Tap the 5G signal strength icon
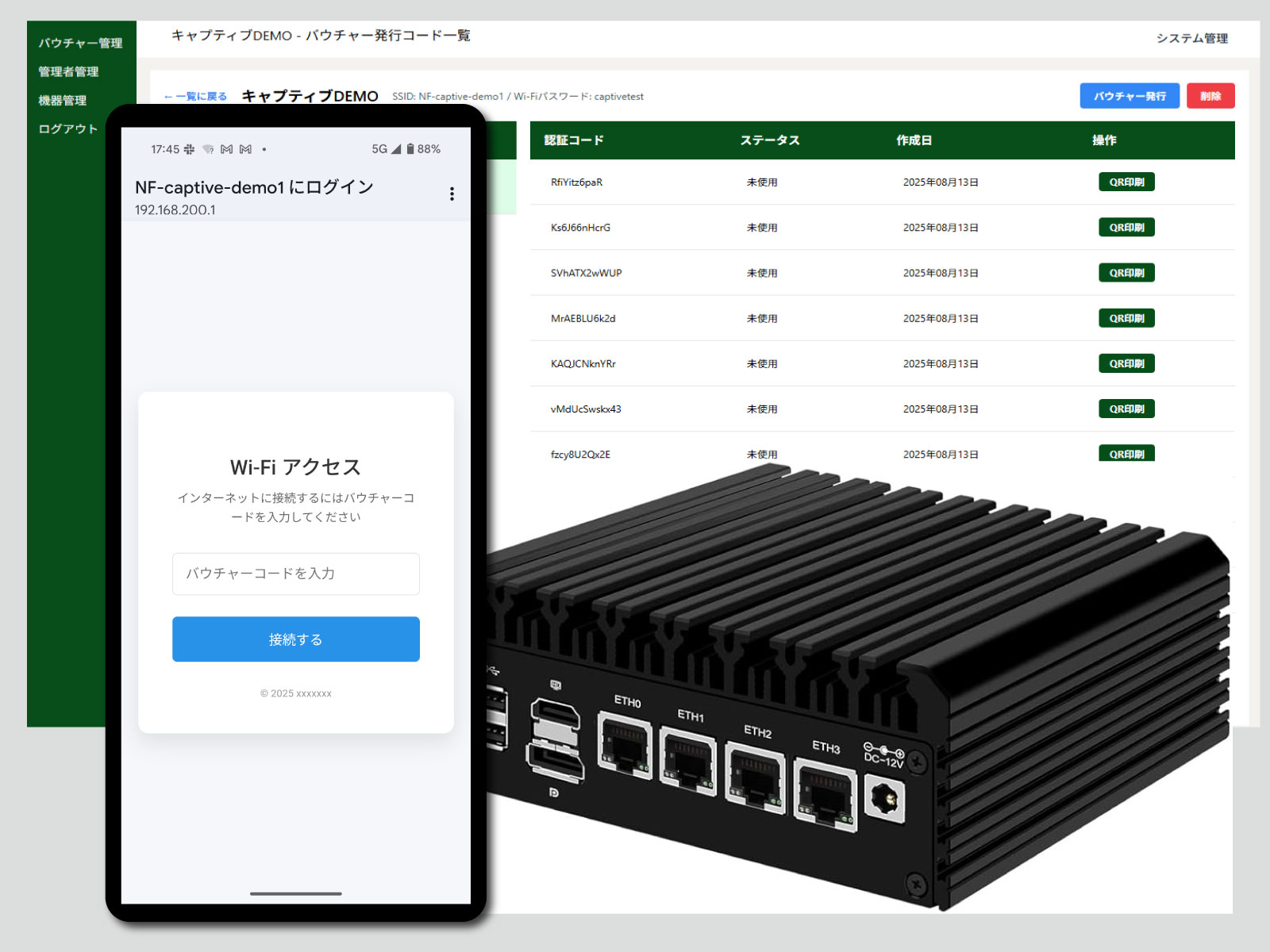The image size is (1270, 952). click(x=395, y=149)
